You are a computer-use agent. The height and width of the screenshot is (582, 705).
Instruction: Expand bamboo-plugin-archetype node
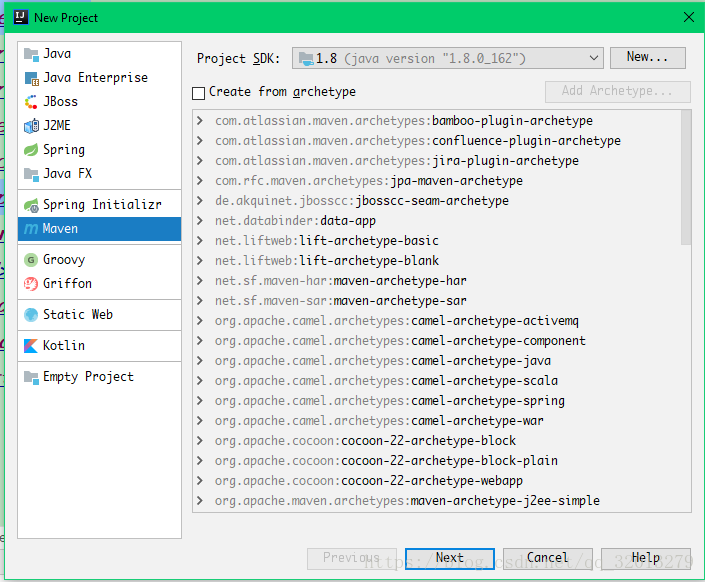pyautogui.click(x=200, y=121)
